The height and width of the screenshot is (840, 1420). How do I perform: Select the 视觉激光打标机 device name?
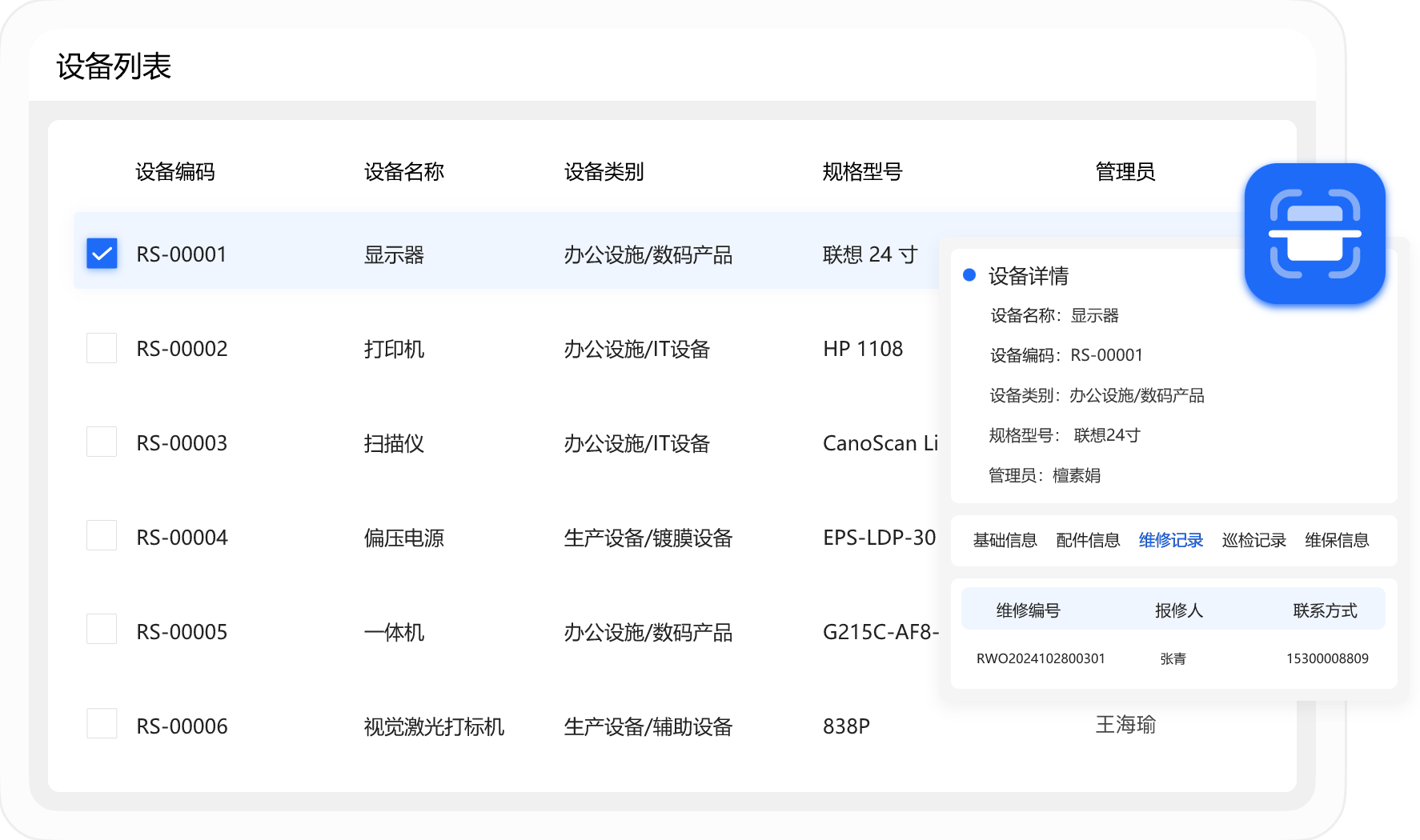click(x=434, y=726)
